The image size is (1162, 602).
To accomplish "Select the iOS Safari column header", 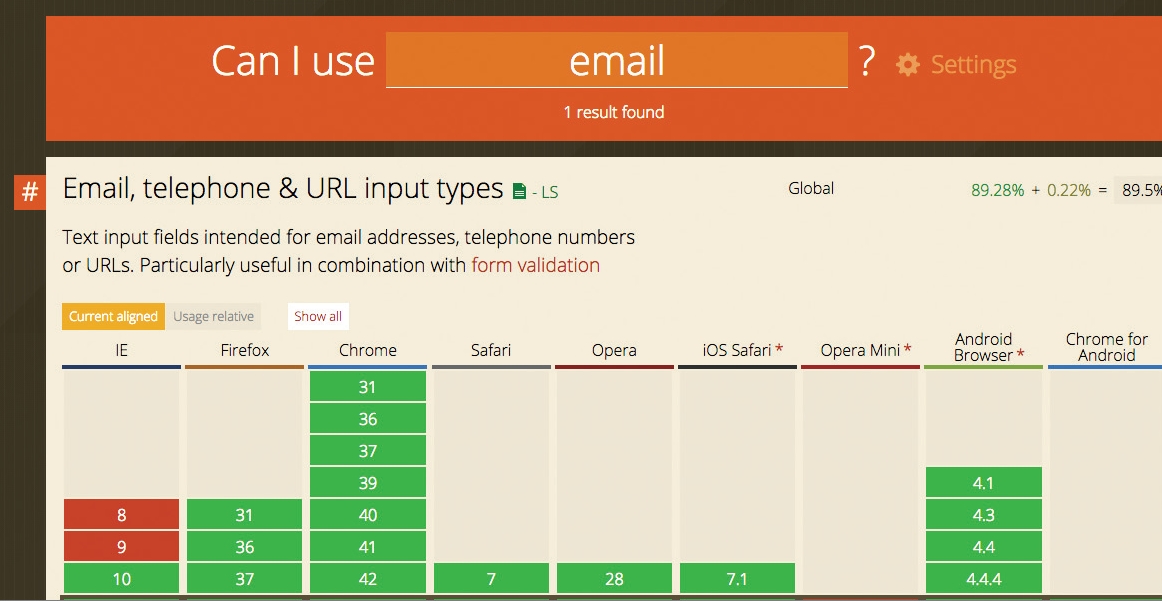I will point(737,351).
